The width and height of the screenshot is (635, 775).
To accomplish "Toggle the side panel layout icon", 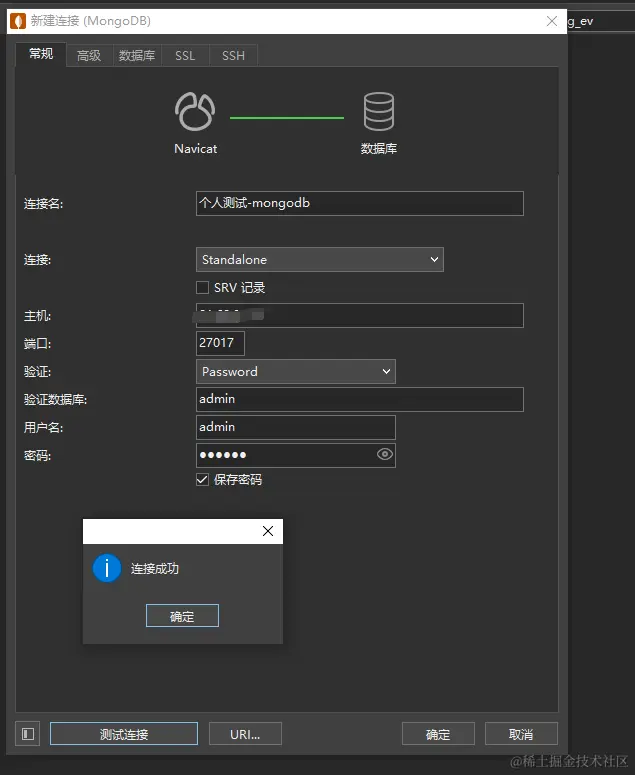I will pyautogui.click(x=28, y=734).
